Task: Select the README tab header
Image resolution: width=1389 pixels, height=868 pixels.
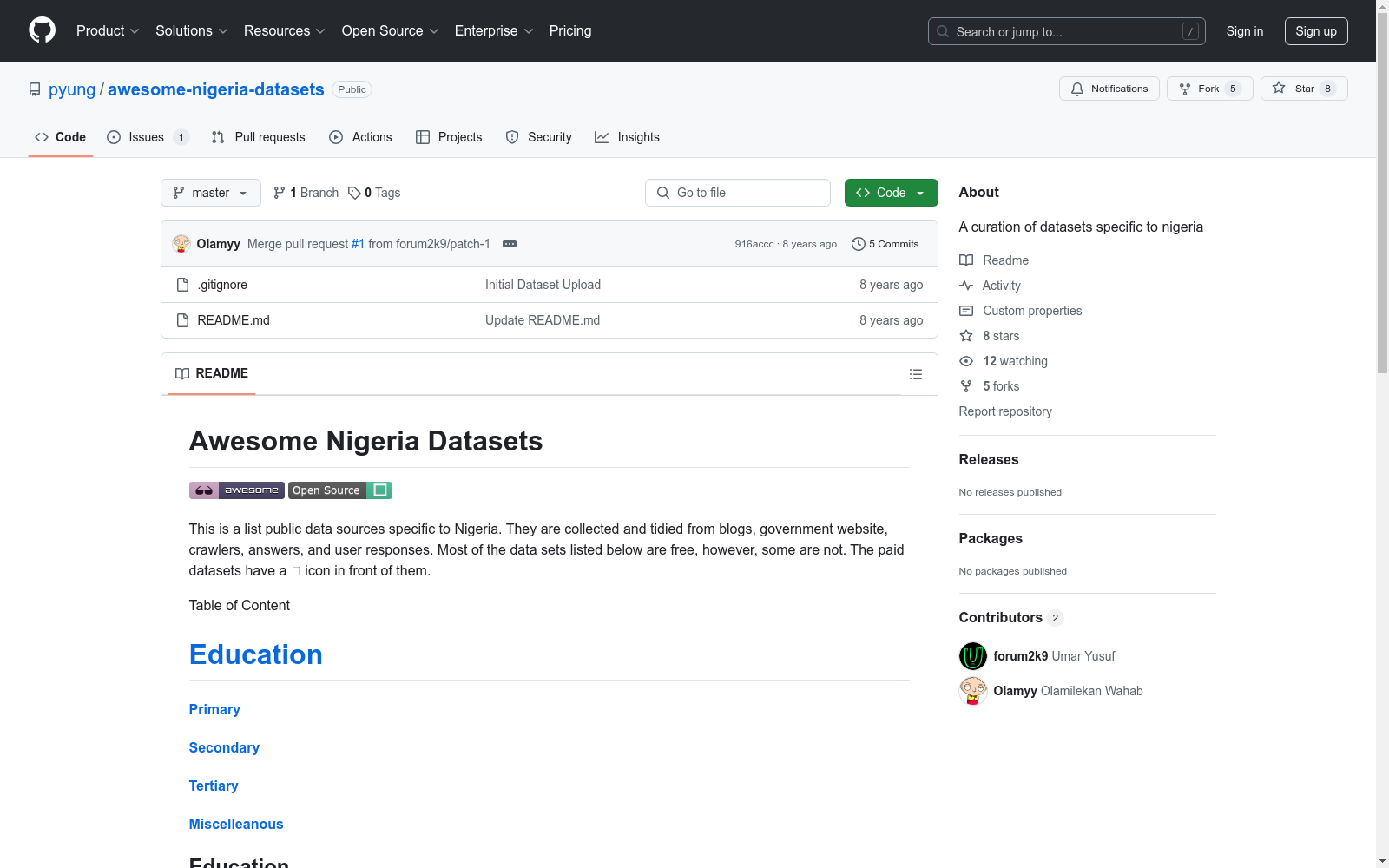Action: pos(212,373)
